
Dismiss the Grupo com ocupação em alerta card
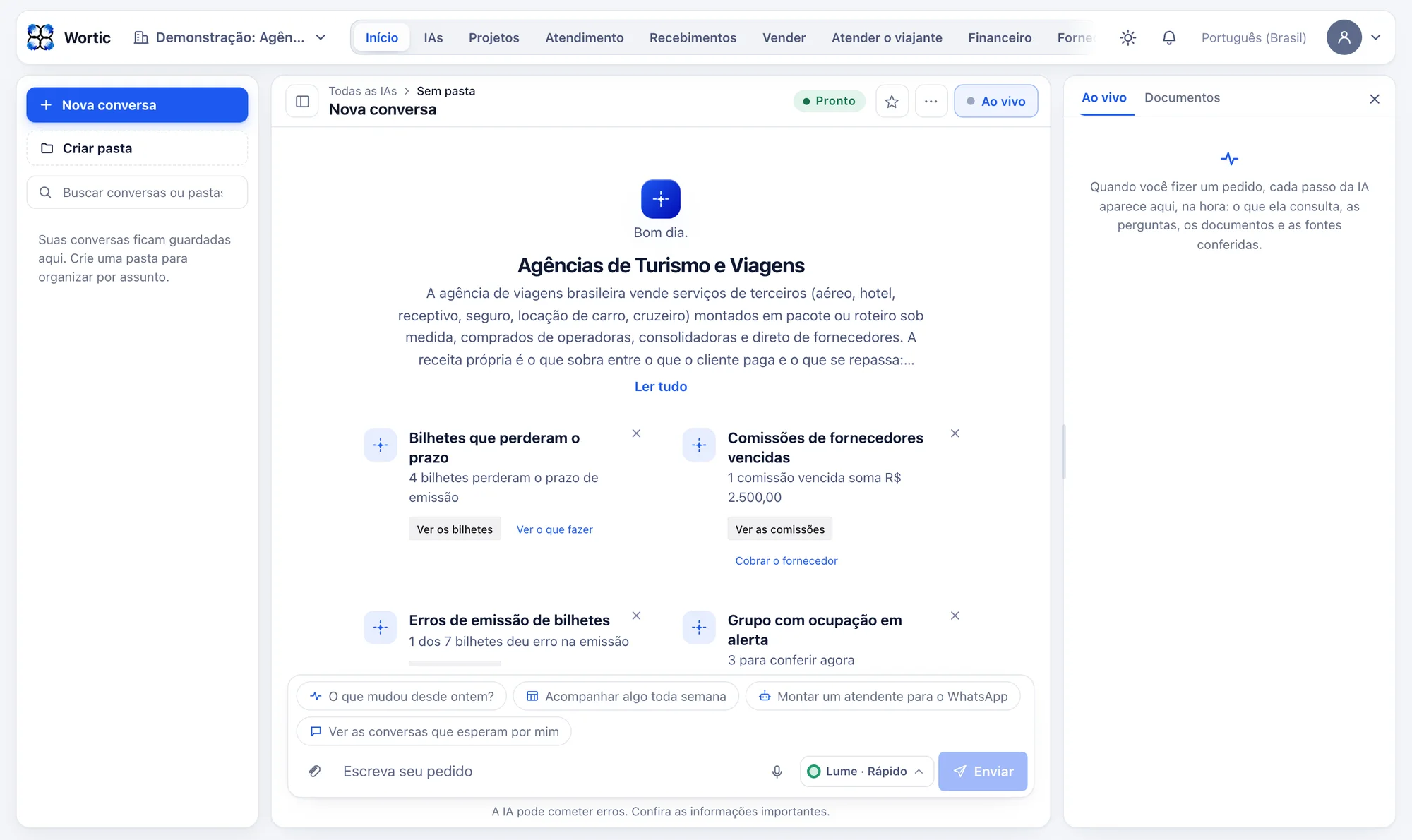(955, 616)
